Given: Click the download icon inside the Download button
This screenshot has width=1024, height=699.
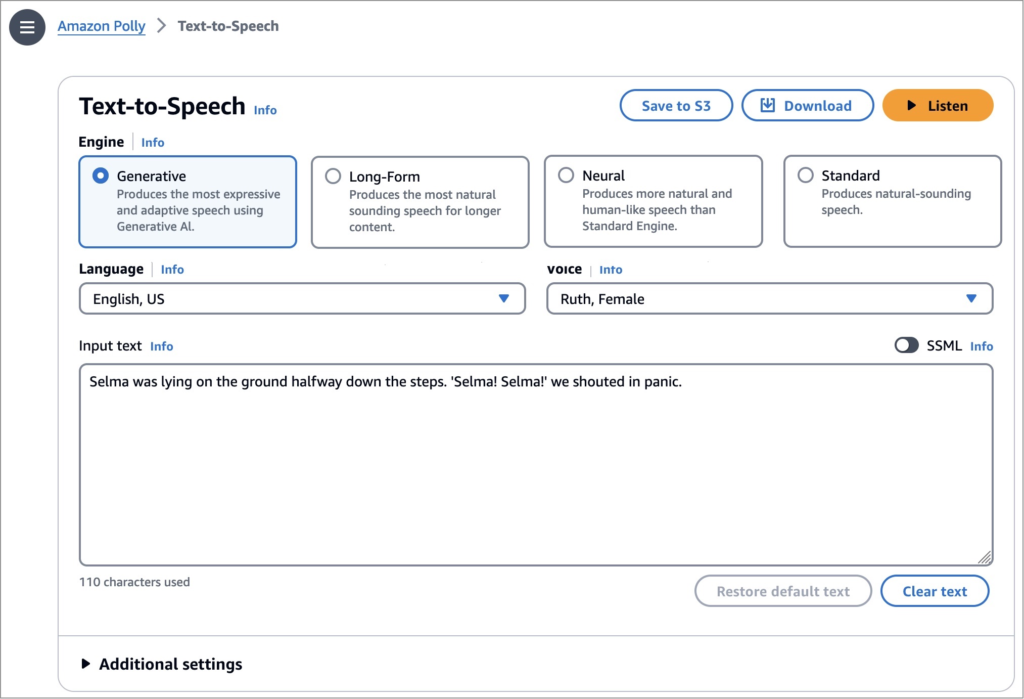Looking at the screenshot, I should [x=769, y=104].
